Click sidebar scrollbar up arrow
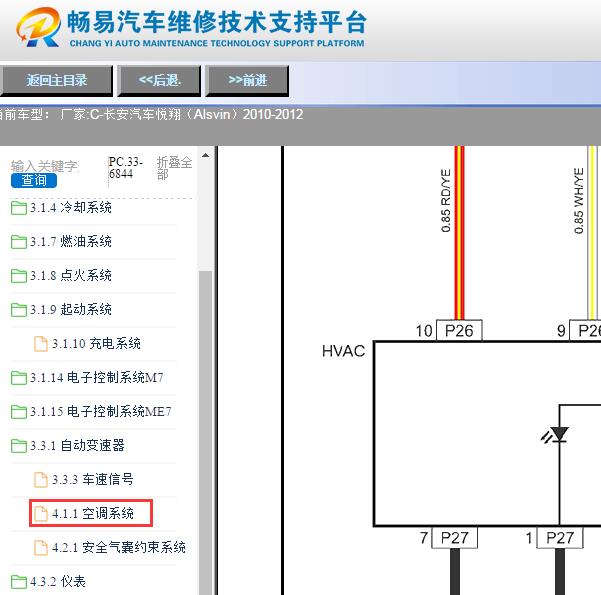Viewport: 601px width, 595px height. 205,156
